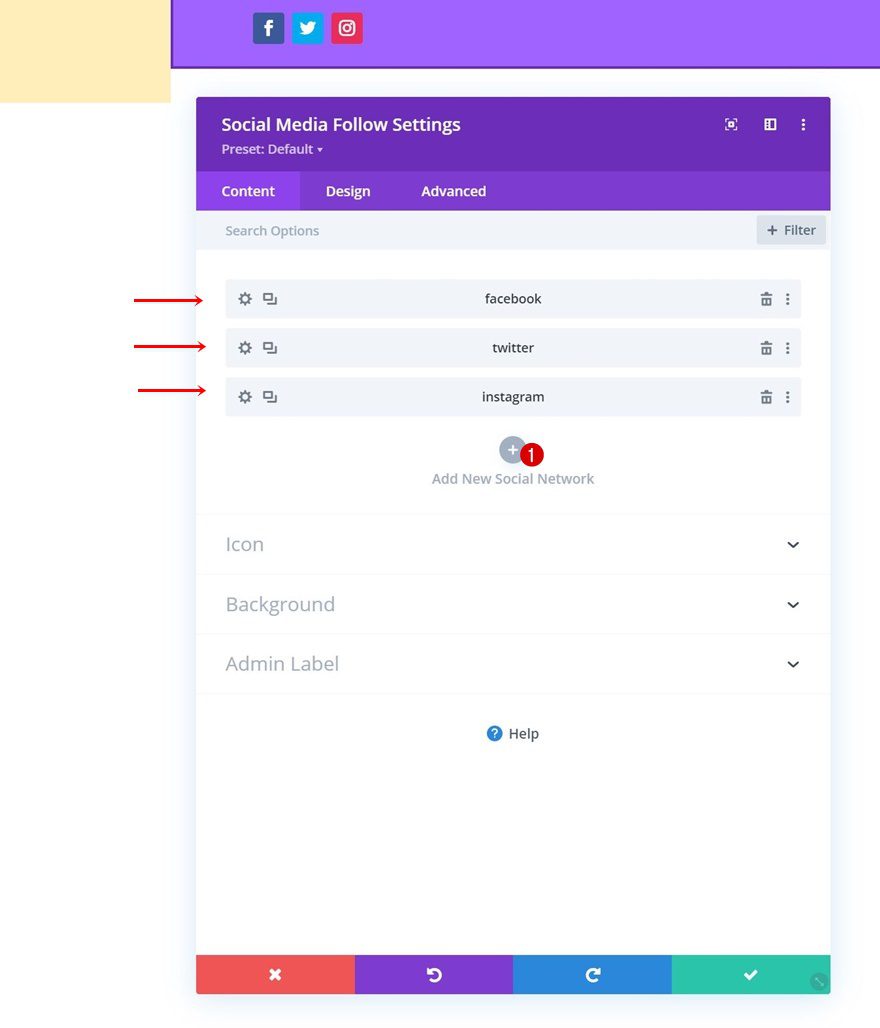Open twitter item settings gear
The width and height of the screenshot is (880, 1028).
click(x=245, y=347)
